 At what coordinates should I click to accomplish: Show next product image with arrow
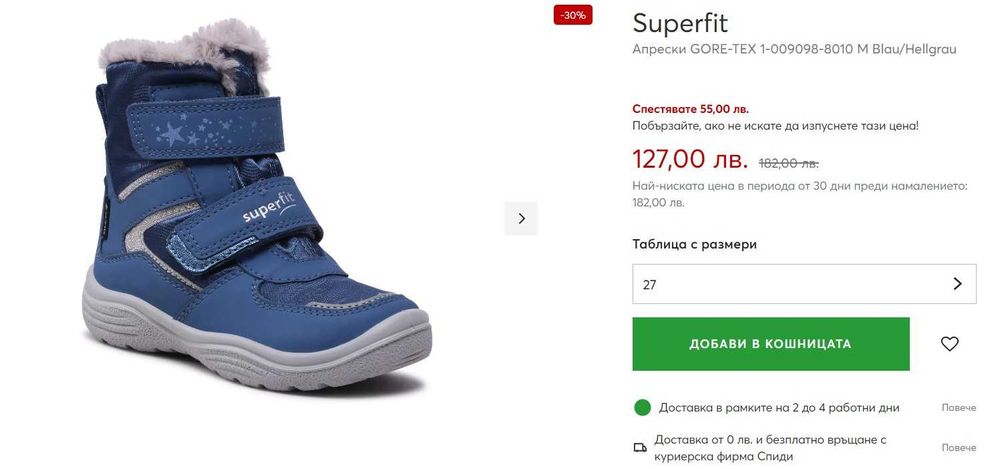coord(521,218)
